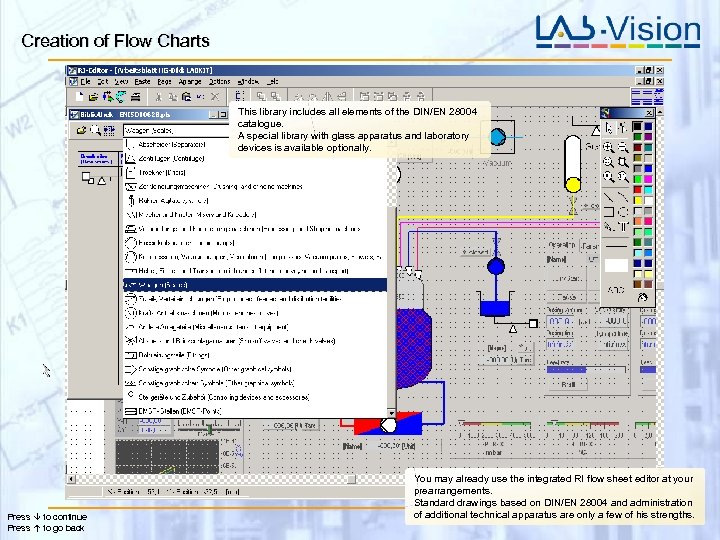Click the Cut scissors toolbar icon
This screenshot has height=540, width=720.
158,97
